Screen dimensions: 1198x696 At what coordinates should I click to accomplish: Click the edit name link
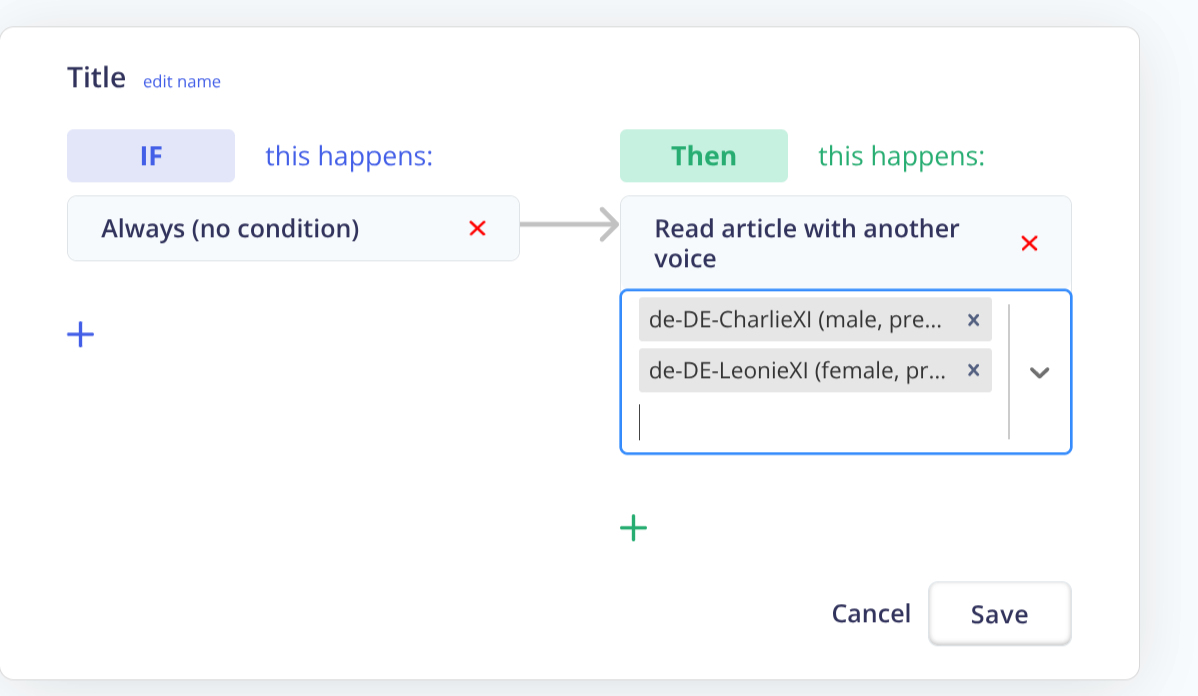tap(181, 82)
